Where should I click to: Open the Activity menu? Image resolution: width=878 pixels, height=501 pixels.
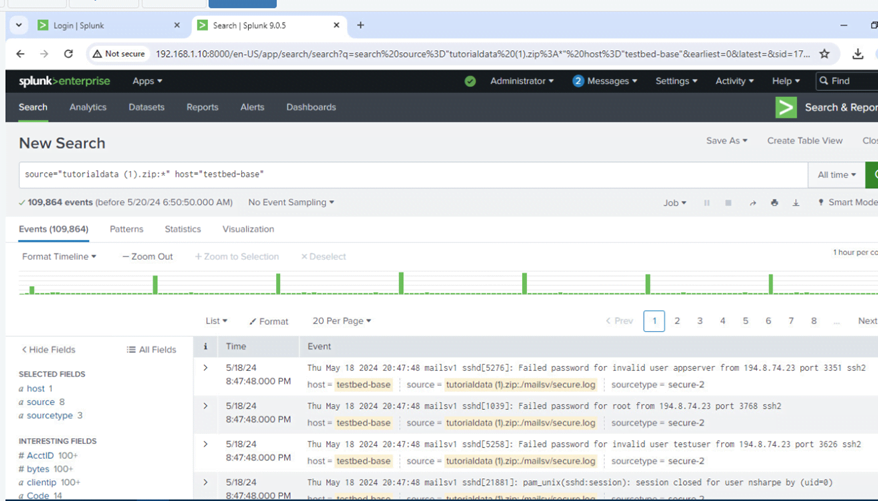coord(735,81)
